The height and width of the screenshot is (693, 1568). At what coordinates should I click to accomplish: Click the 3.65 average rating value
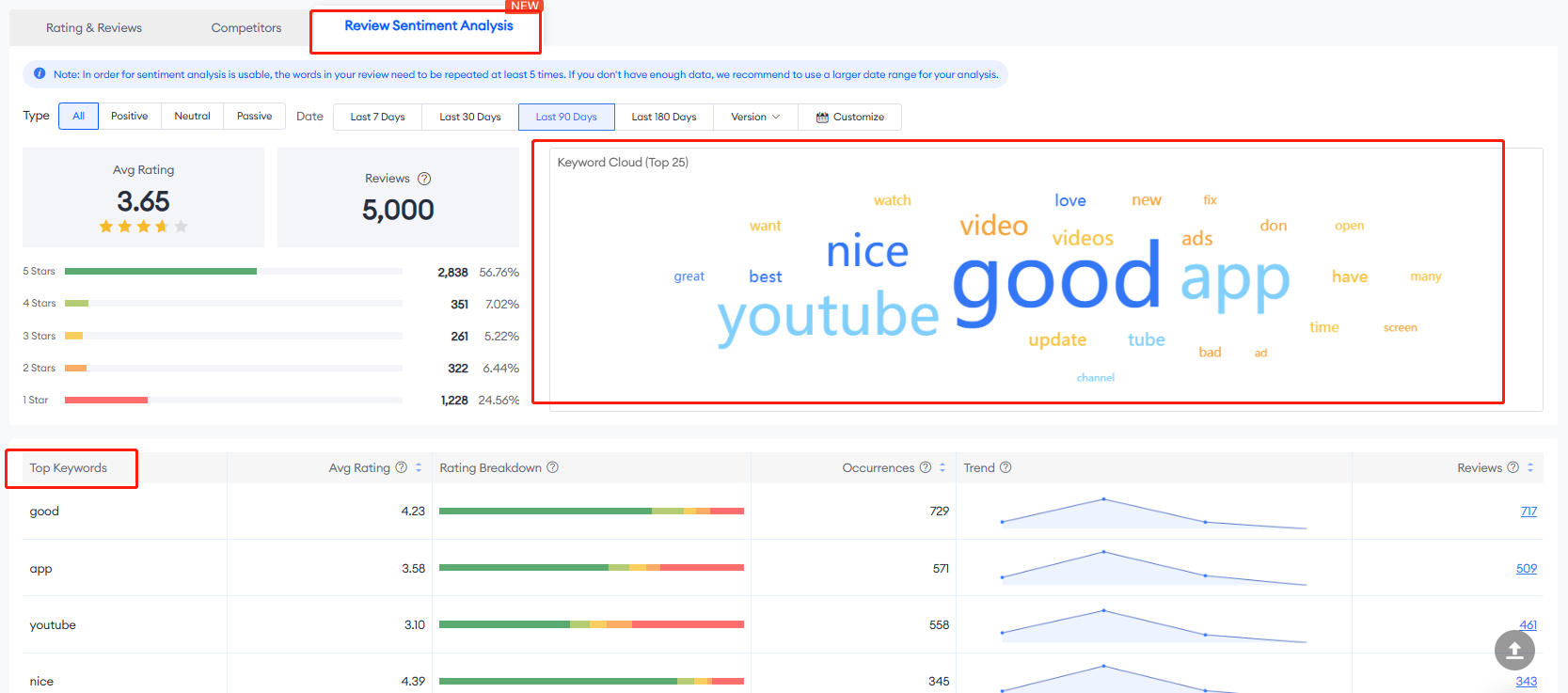click(x=144, y=201)
